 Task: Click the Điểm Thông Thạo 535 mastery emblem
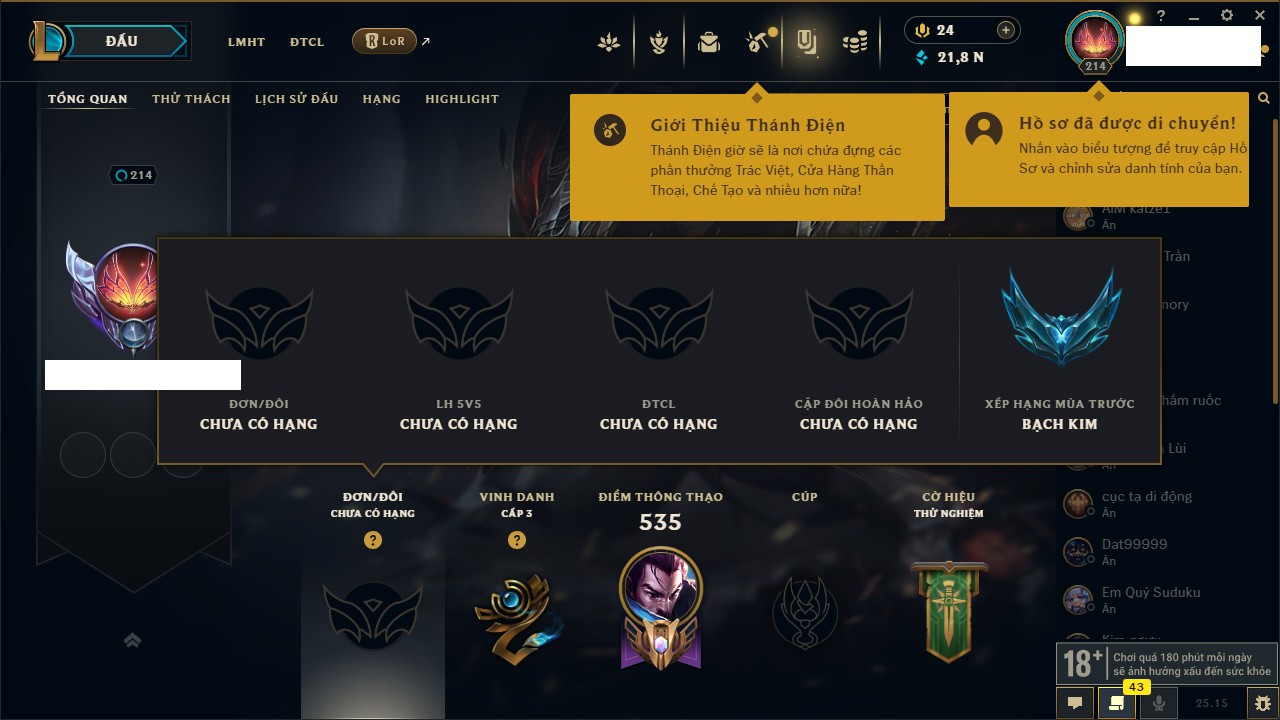pos(660,607)
